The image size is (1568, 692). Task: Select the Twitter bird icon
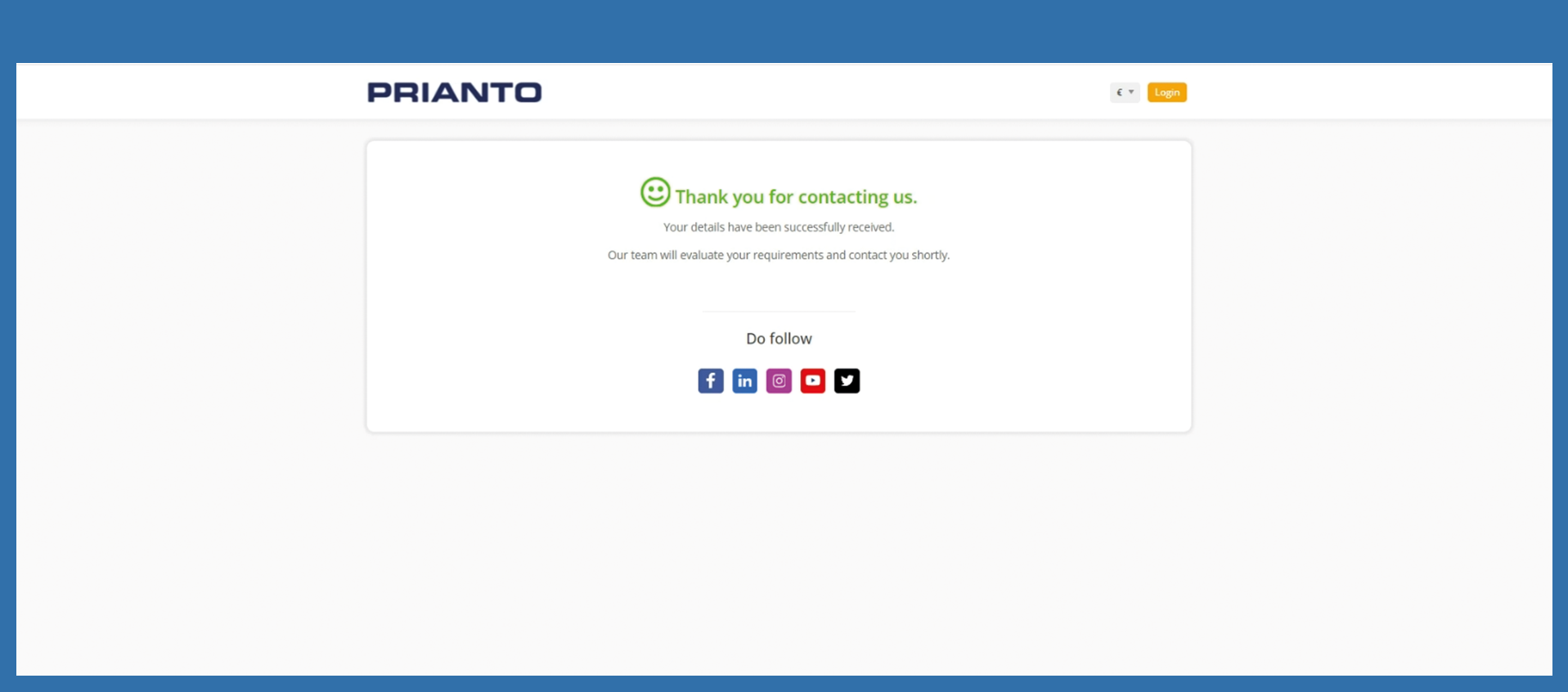tap(847, 380)
